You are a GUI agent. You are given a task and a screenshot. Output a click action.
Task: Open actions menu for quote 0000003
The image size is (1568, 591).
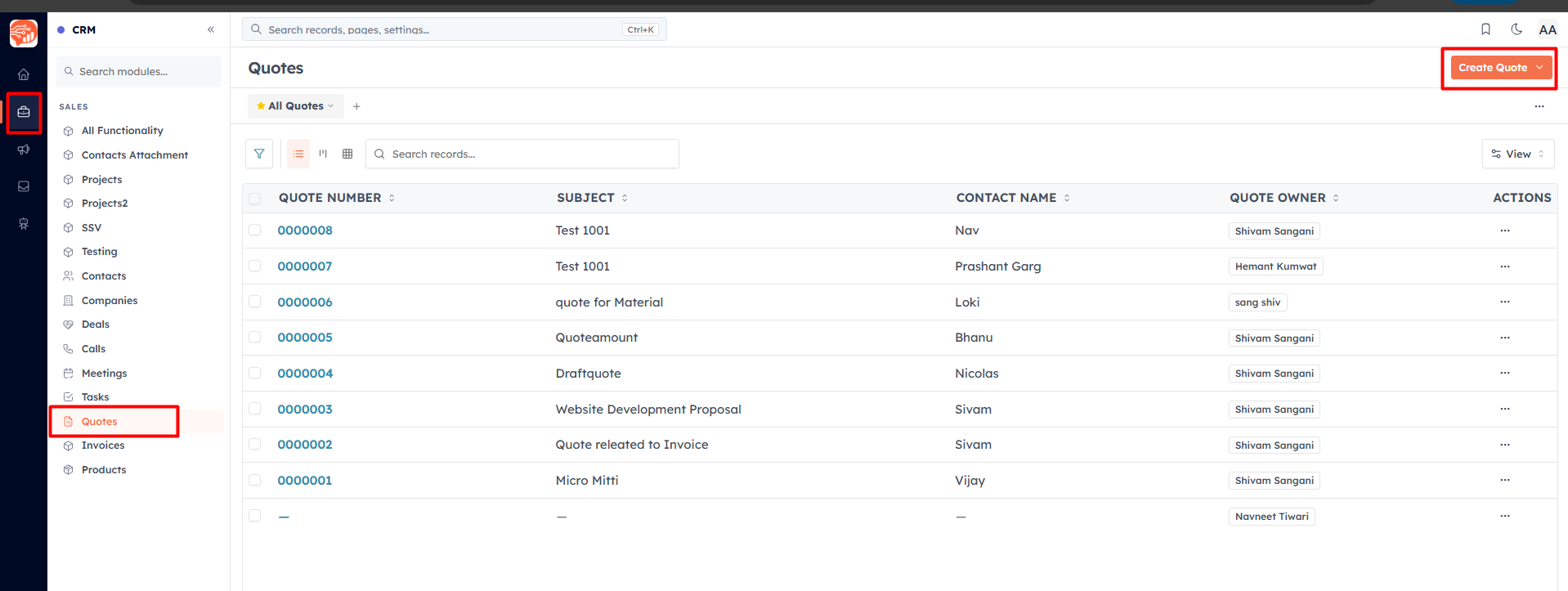pos(1505,409)
